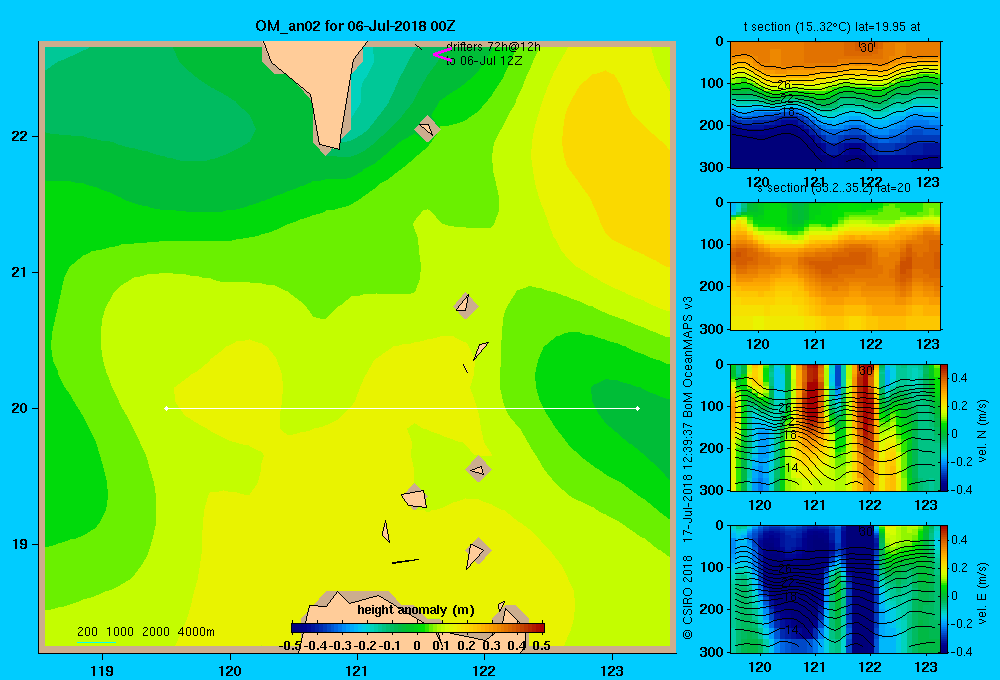
Task: Open the eastward velocity section panel
Action: pos(835,589)
